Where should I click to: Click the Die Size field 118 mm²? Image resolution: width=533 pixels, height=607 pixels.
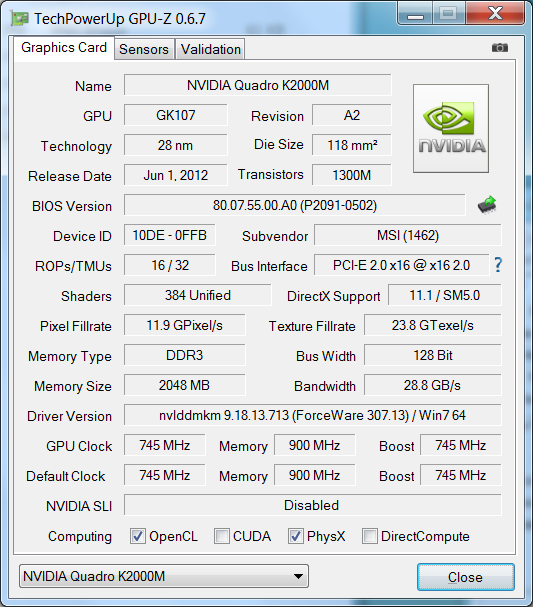click(x=352, y=145)
